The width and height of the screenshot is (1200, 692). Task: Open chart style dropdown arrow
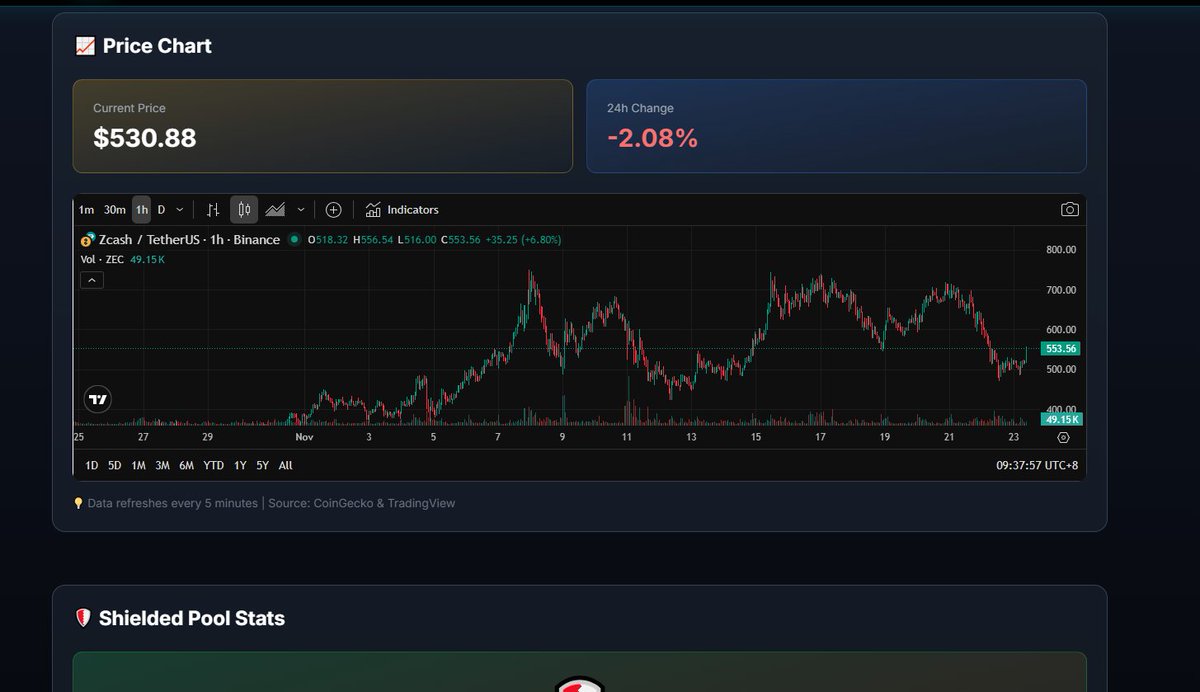tap(301, 210)
